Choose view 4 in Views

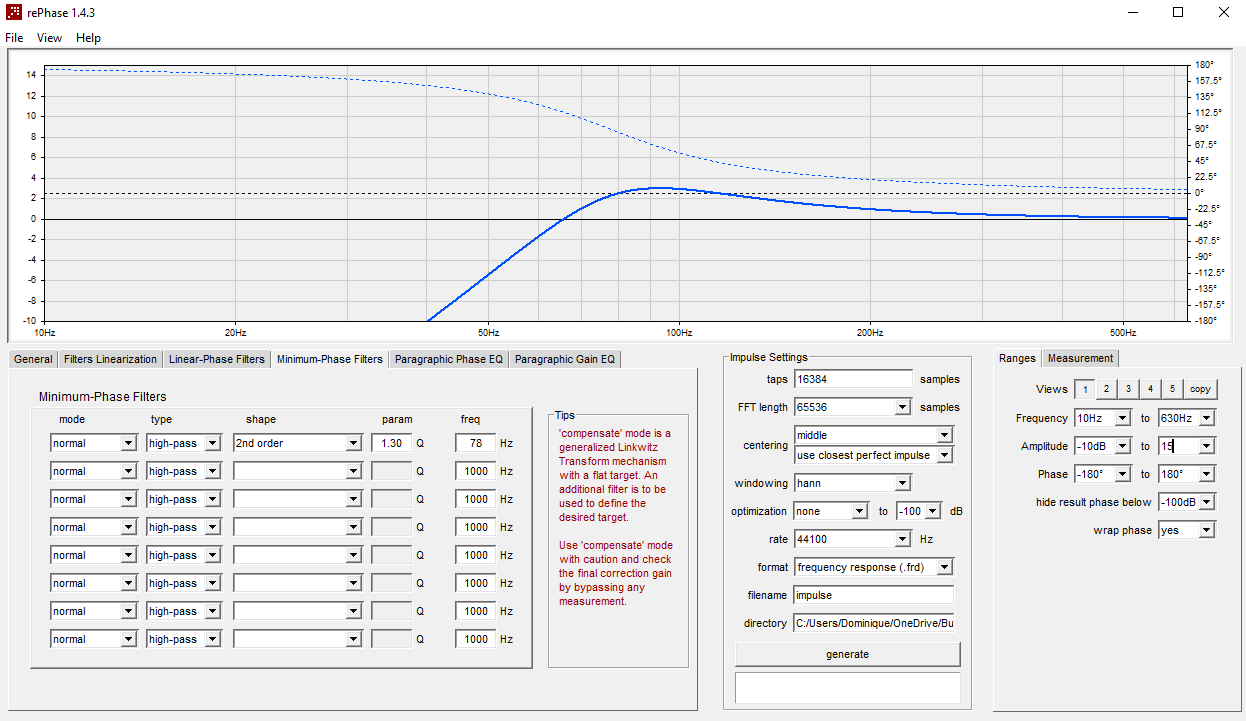coord(1150,389)
